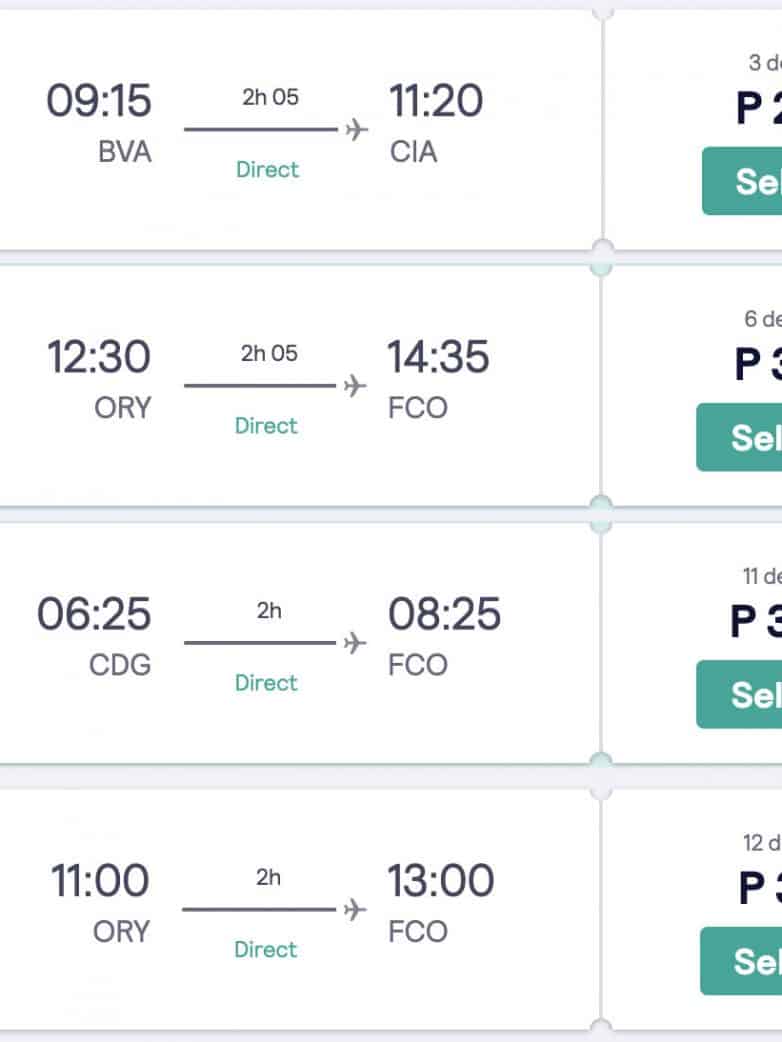Click the 09:15 departure time
Screen dimensions: 782x1042
pyautogui.click(x=99, y=103)
